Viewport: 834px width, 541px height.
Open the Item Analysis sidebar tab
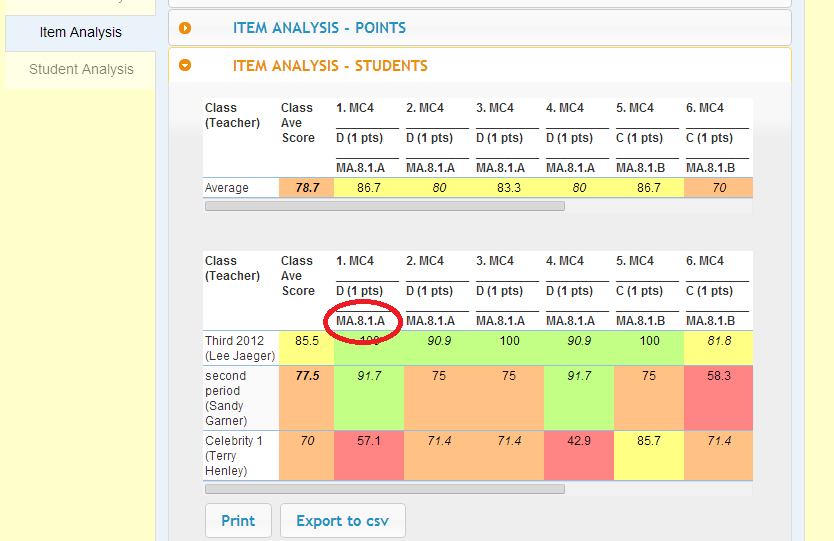click(x=80, y=32)
